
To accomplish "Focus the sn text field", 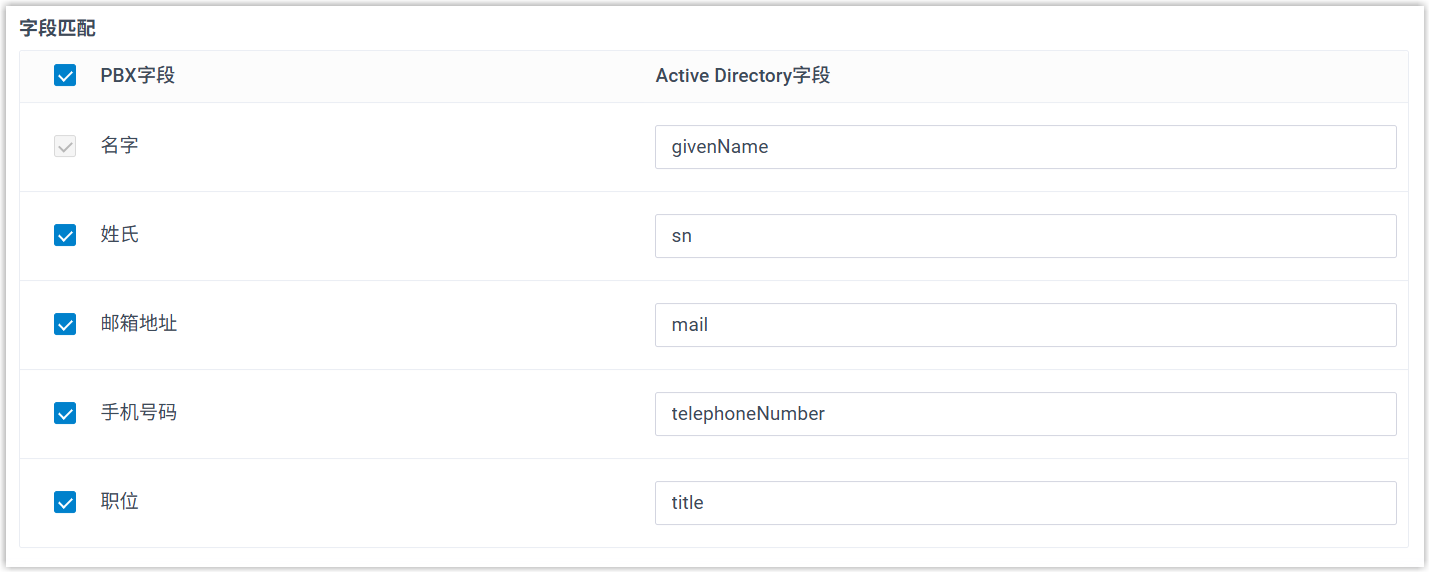I will (1025, 236).
